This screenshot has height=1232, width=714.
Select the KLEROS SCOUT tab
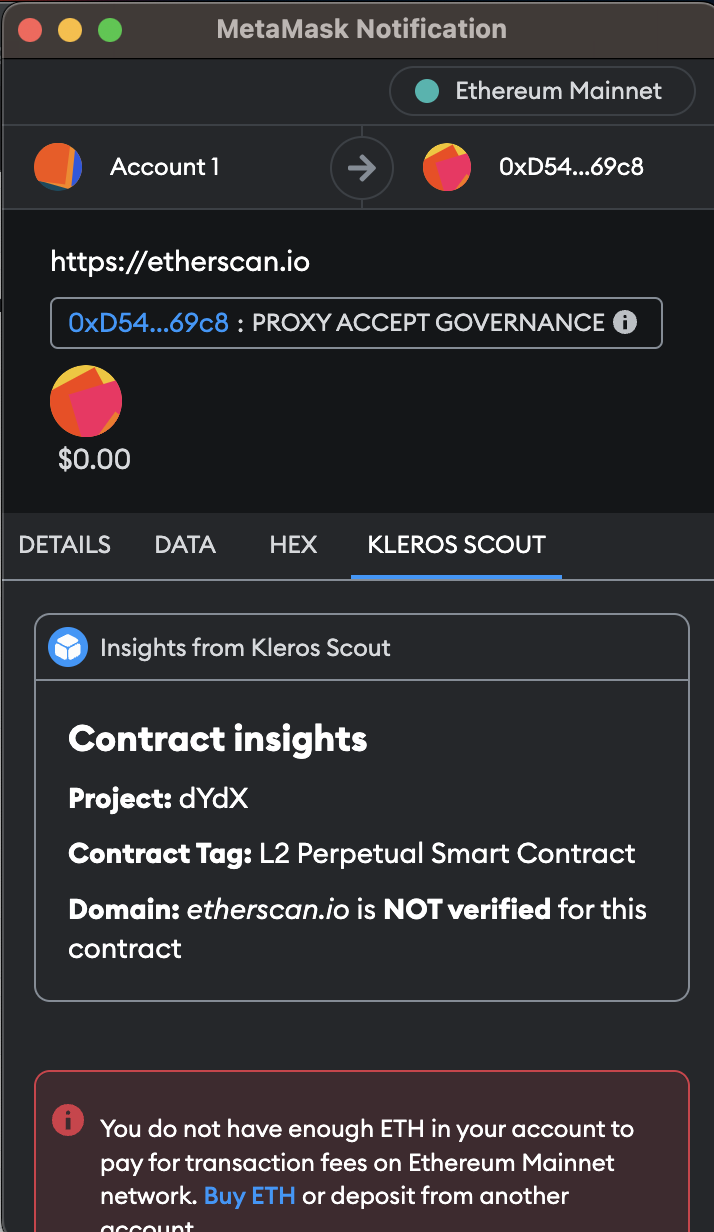pyautogui.click(x=456, y=545)
